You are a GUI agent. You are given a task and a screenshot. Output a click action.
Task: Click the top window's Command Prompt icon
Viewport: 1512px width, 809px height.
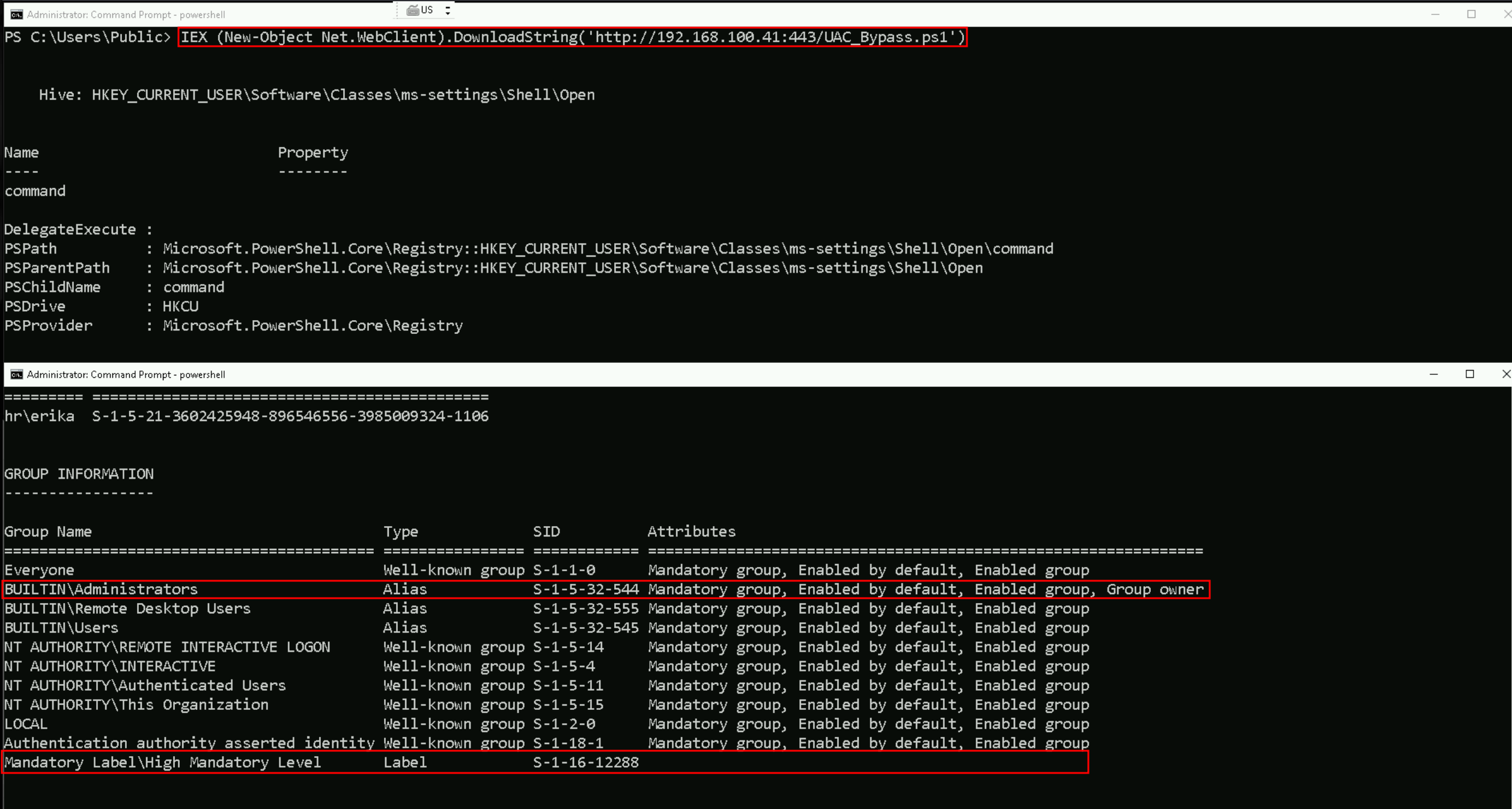click(16, 14)
